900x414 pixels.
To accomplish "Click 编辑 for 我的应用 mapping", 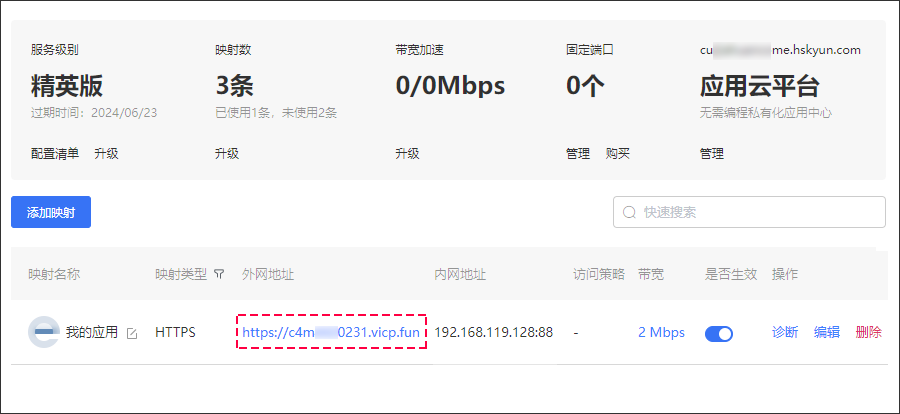I will click(x=827, y=332).
